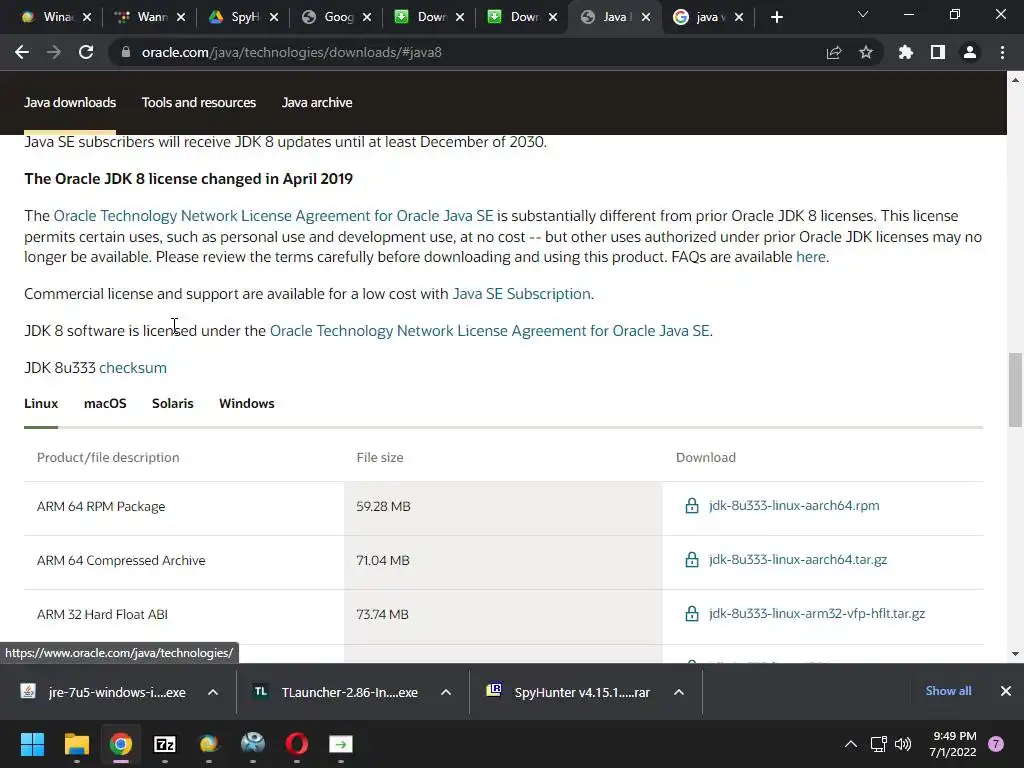Viewport: 1024px width, 768px height.
Task: Expand options for TLauncher download
Action: pos(446,692)
